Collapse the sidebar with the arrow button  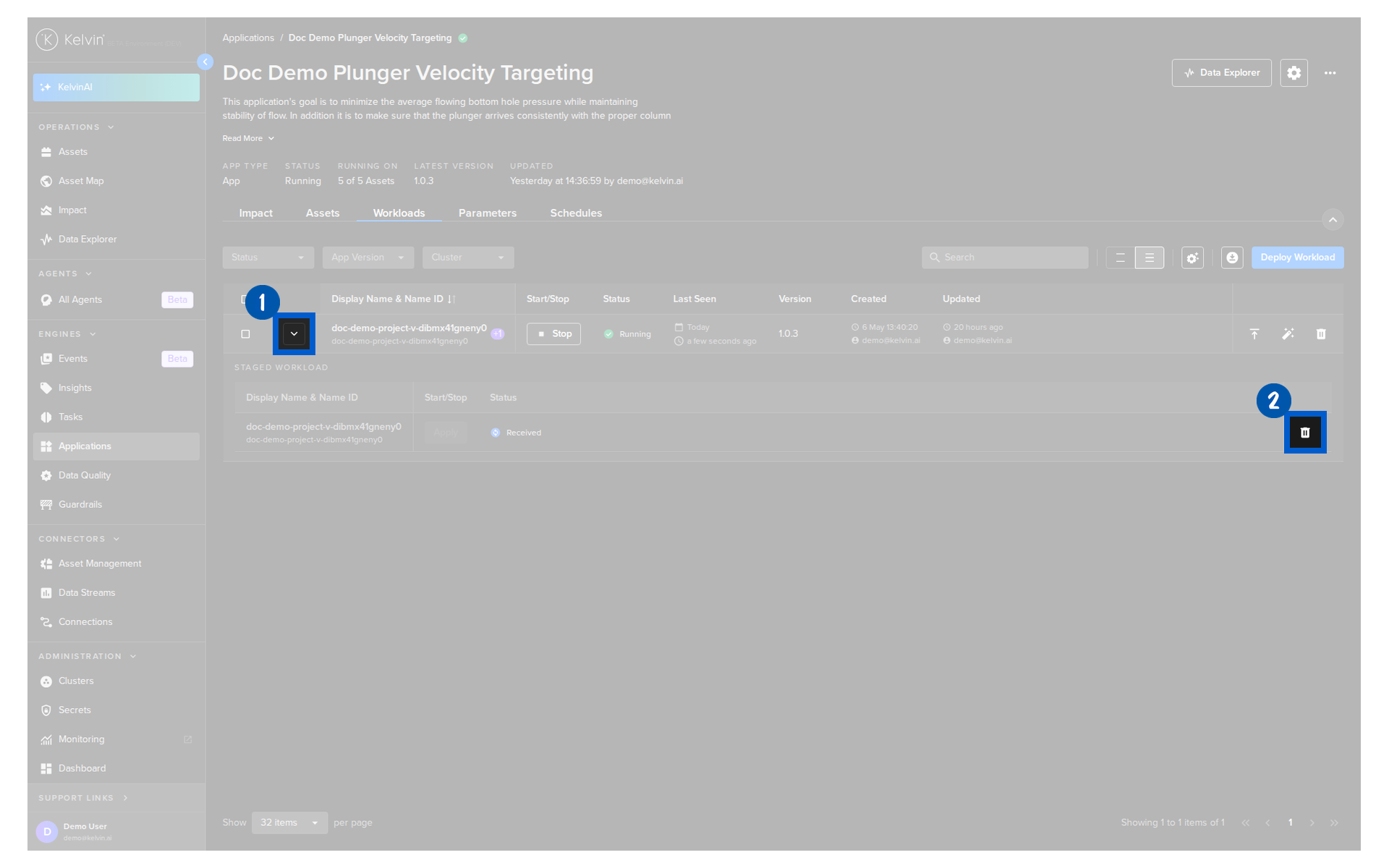[x=205, y=62]
